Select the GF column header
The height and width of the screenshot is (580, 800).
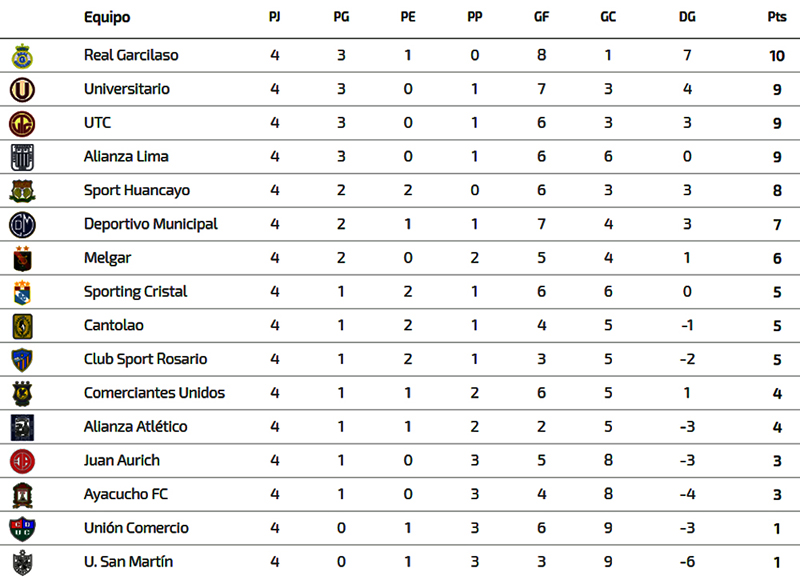tap(541, 17)
